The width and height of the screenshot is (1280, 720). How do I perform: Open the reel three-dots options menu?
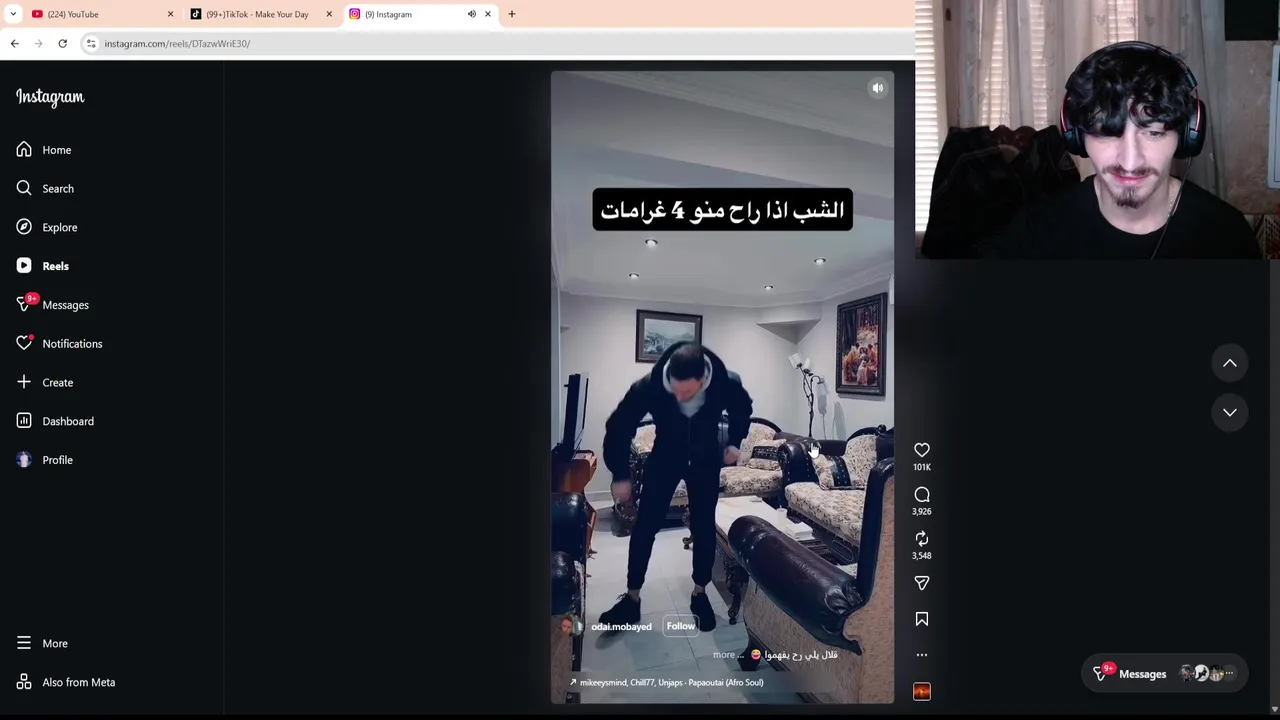922,655
